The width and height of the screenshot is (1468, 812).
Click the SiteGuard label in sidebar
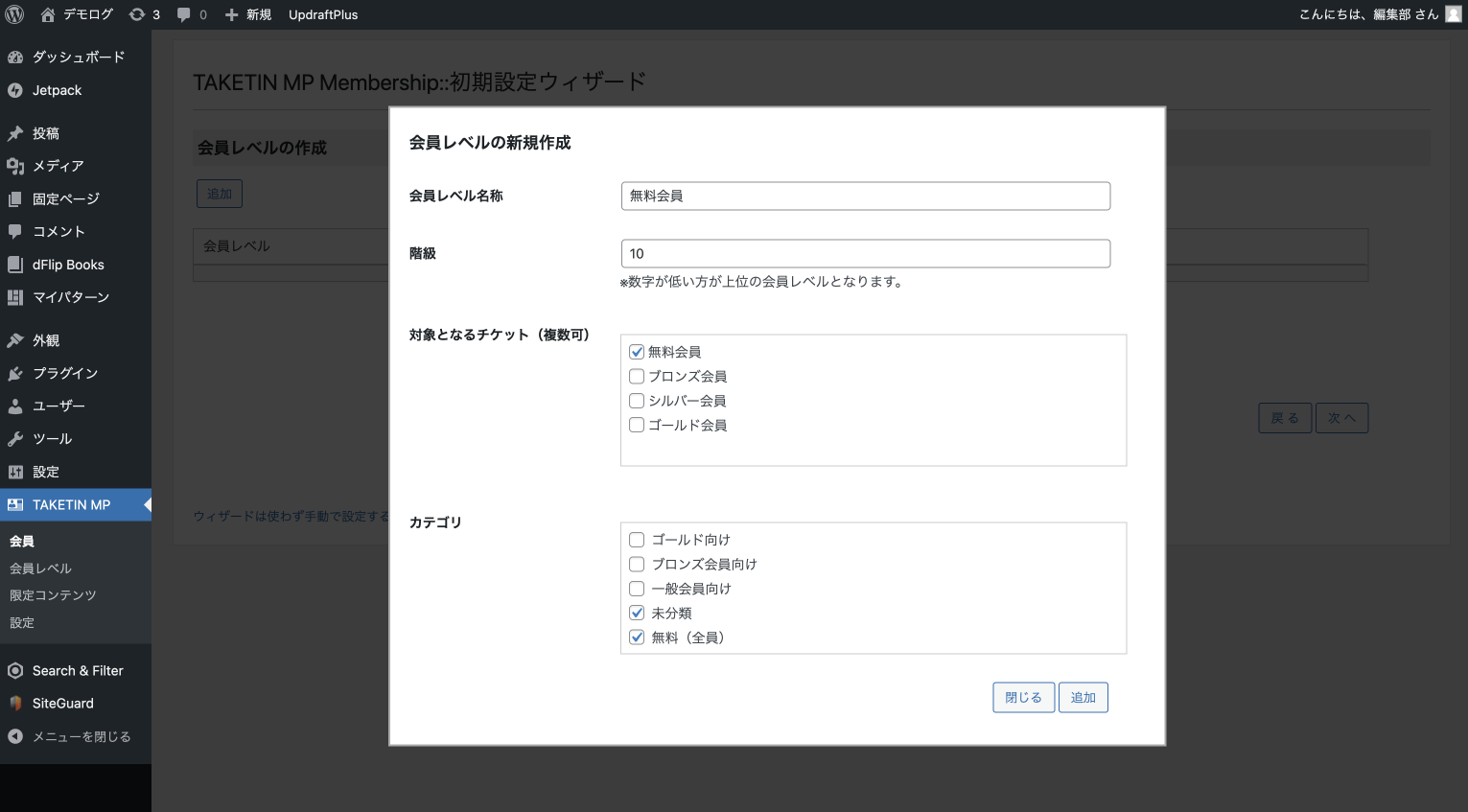63,703
